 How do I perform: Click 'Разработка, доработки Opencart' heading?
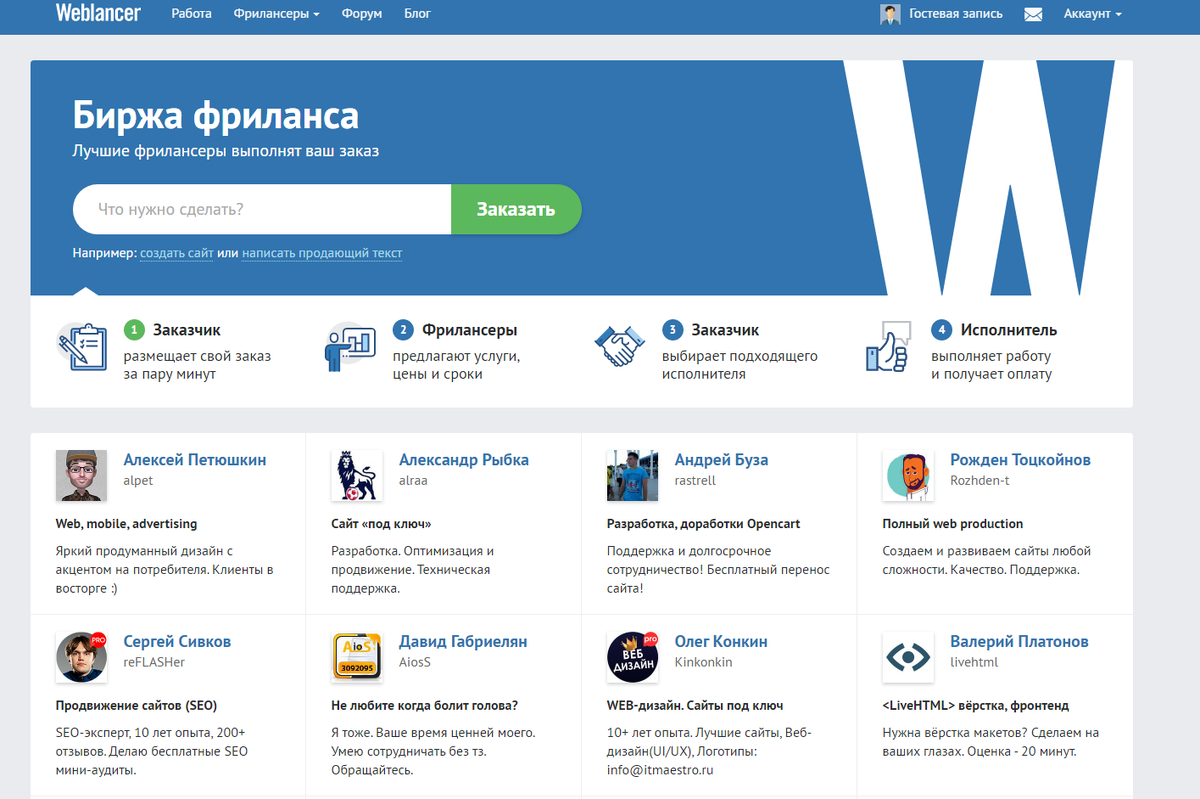(x=703, y=523)
